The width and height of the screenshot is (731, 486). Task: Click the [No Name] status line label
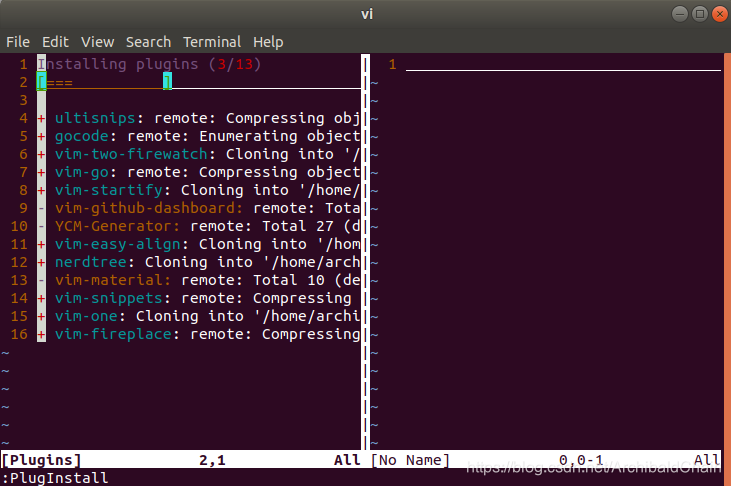(410, 460)
